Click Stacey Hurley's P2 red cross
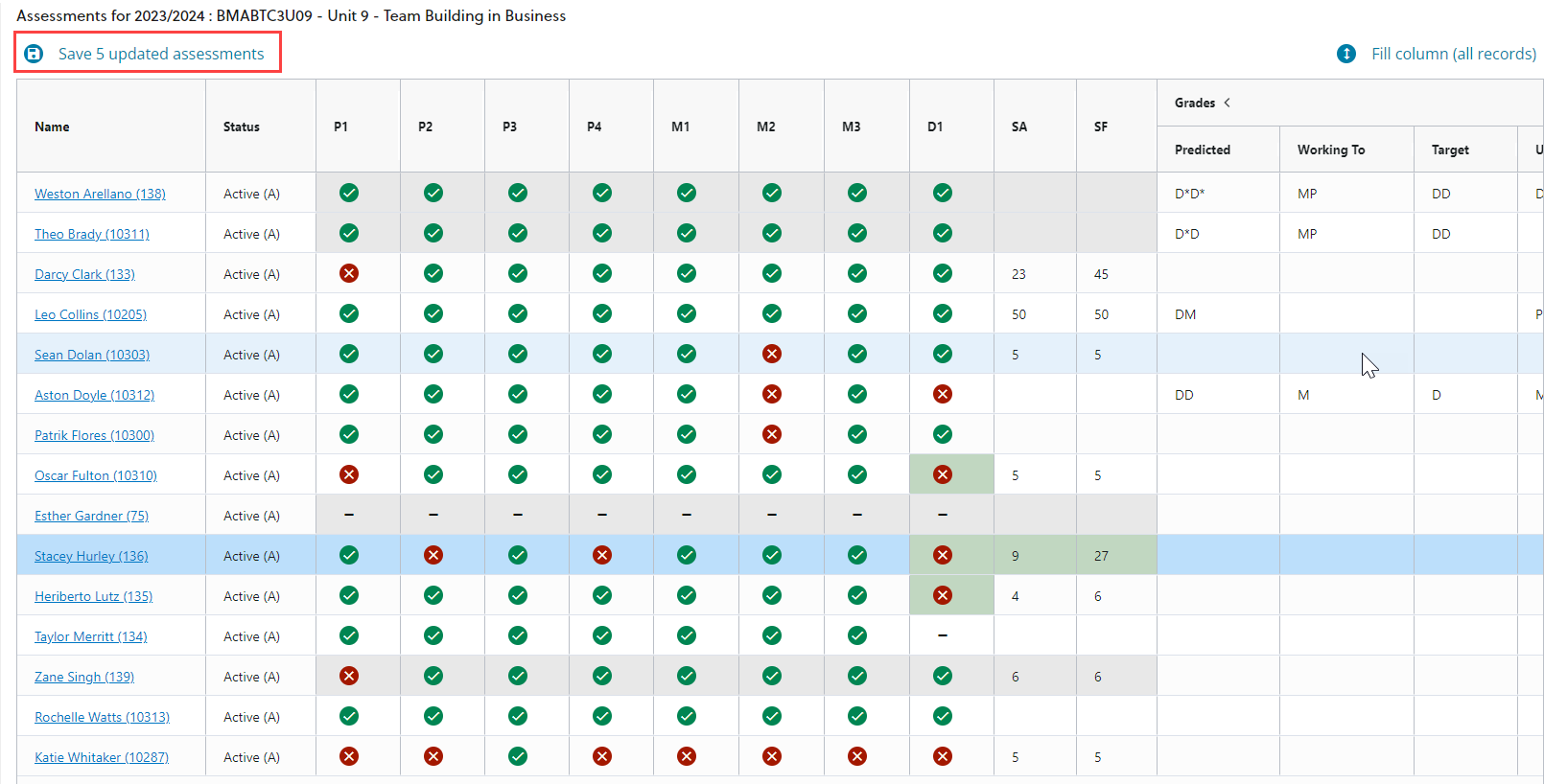The height and width of the screenshot is (784, 1544). point(433,556)
